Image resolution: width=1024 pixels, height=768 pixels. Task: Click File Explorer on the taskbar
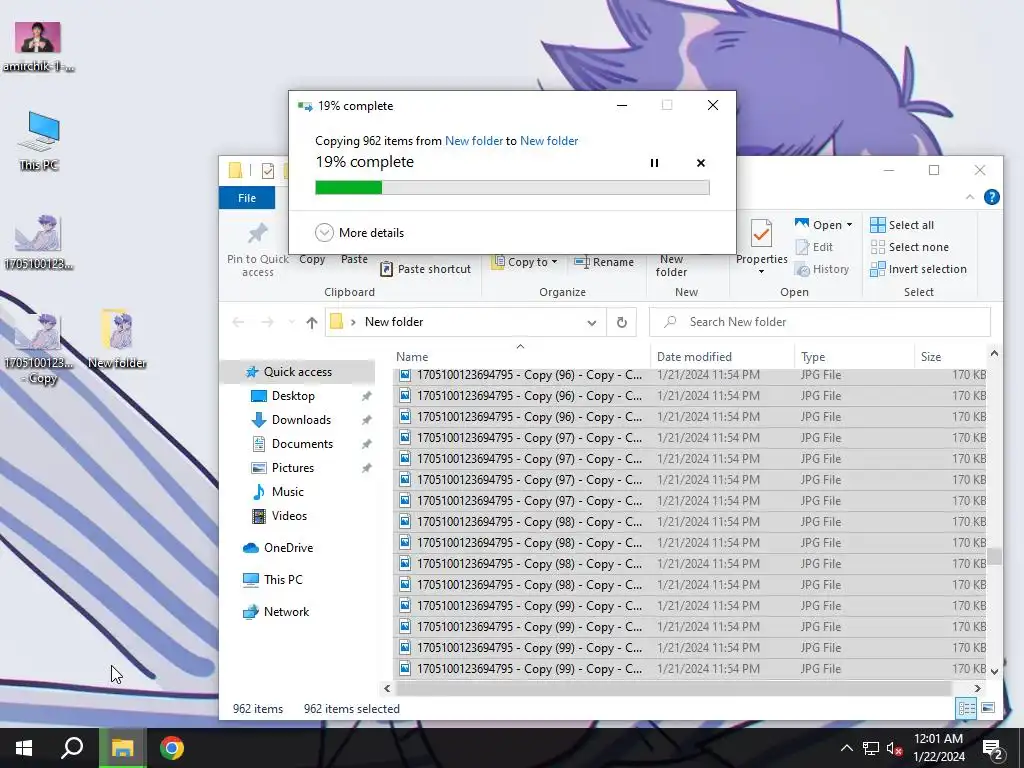coord(122,748)
